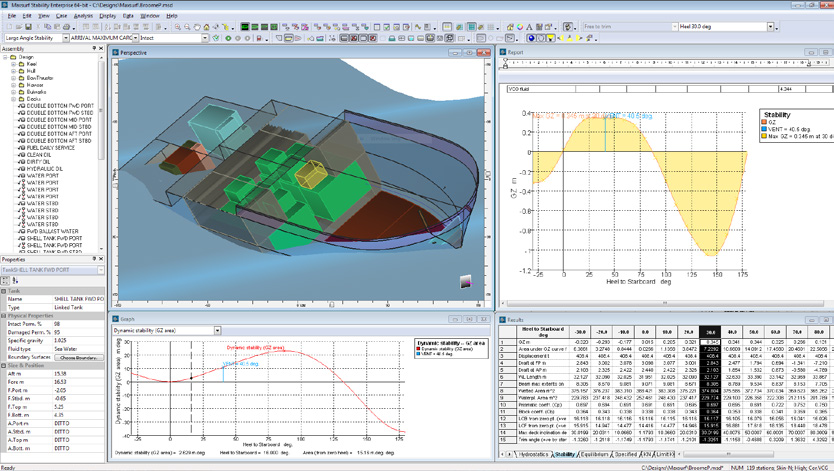Click the orange GZ legend swatch
Screen dimensions: 834x471
point(764,122)
